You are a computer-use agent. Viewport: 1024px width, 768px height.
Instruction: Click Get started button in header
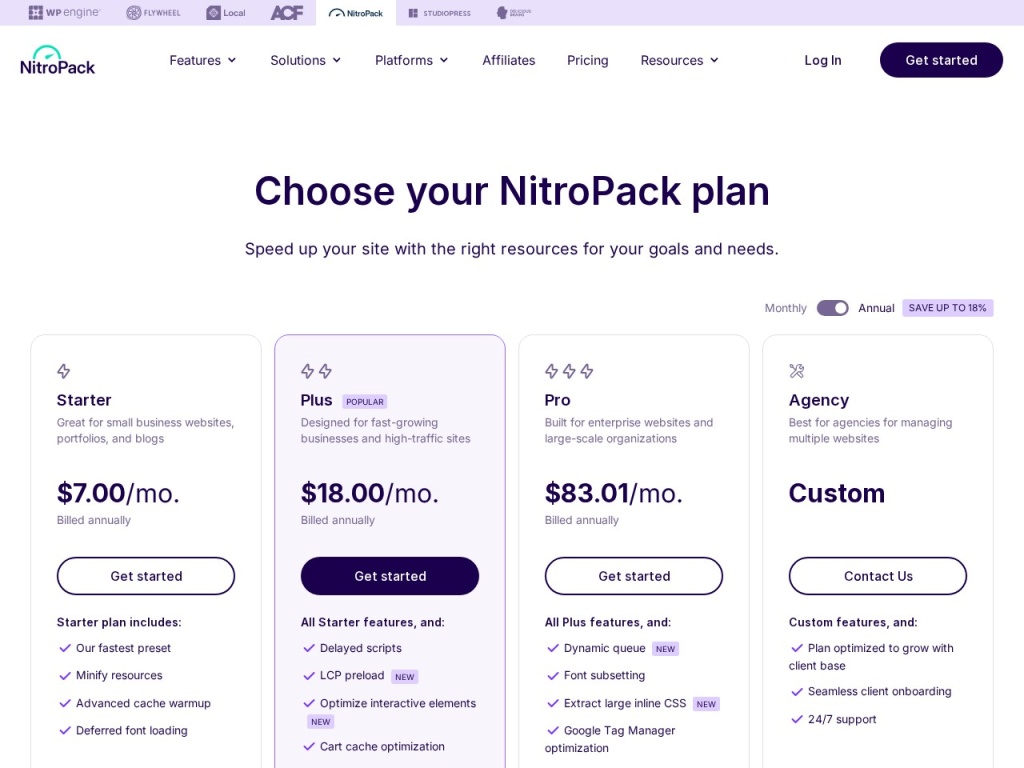941,60
